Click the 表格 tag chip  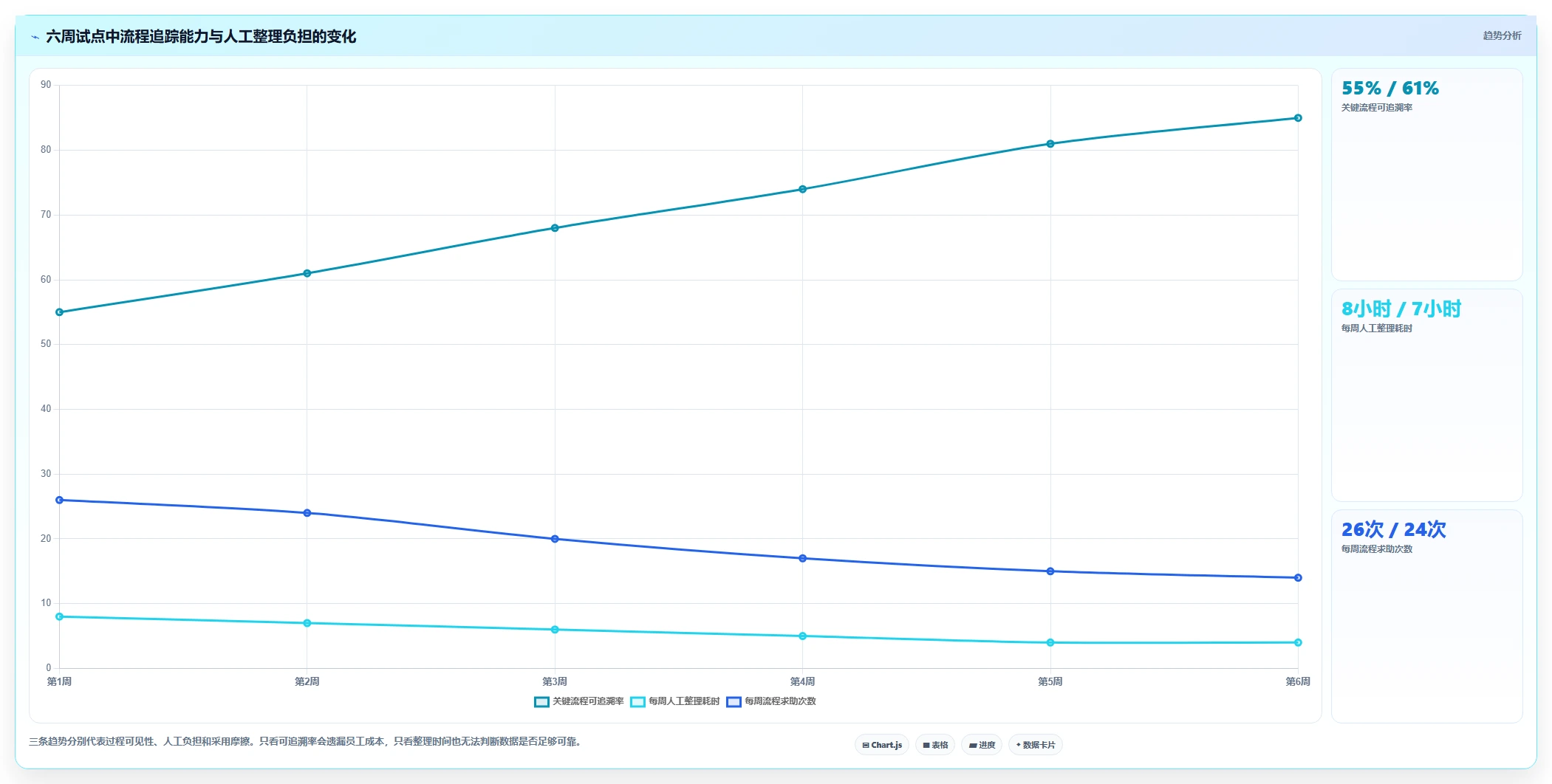(935, 745)
